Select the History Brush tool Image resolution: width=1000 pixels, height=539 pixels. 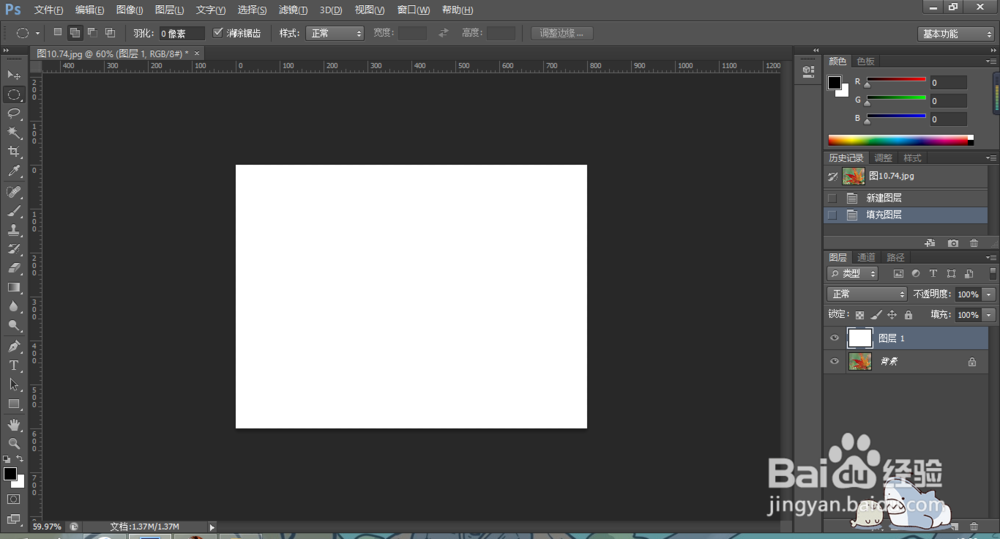click(x=13, y=249)
